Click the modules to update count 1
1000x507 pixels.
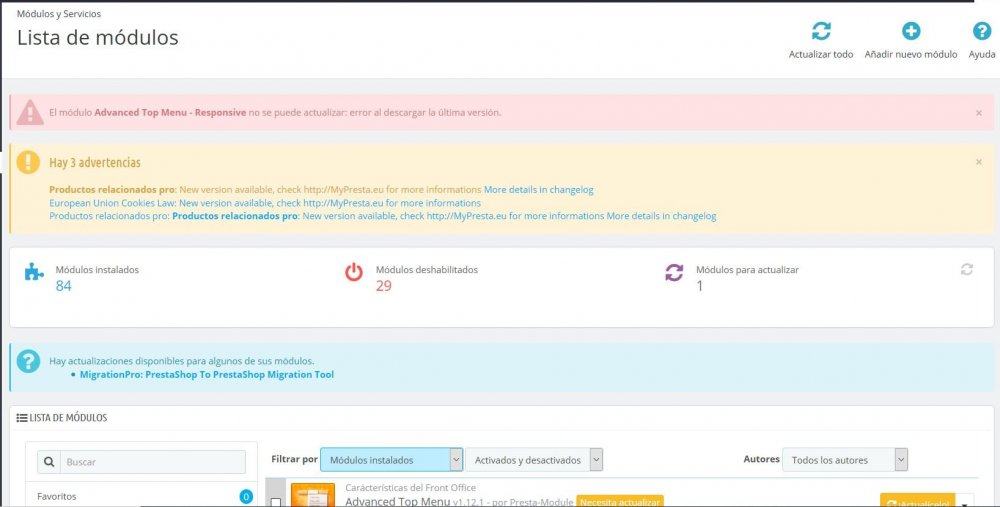point(700,286)
